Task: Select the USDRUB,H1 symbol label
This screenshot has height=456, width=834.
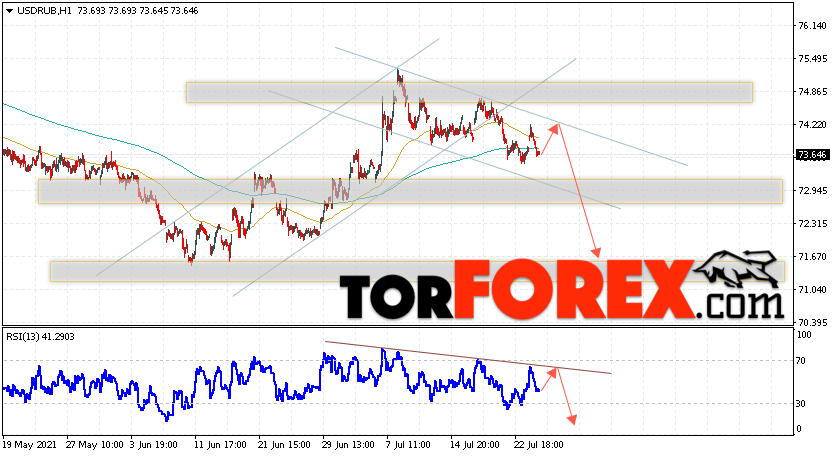Action: pos(44,11)
